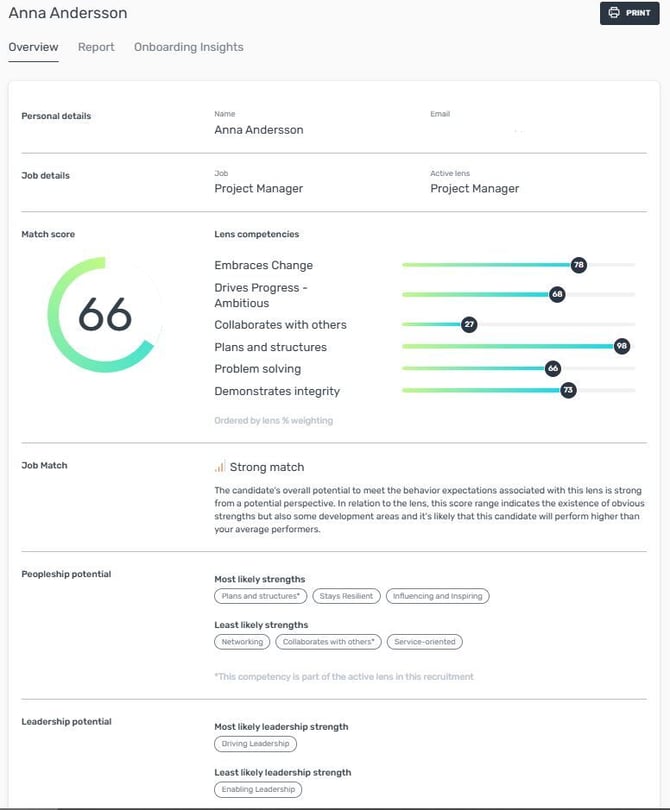Select the score badge showing 78 for Embraces Change
The image size is (670, 810).
pyautogui.click(x=578, y=266)
